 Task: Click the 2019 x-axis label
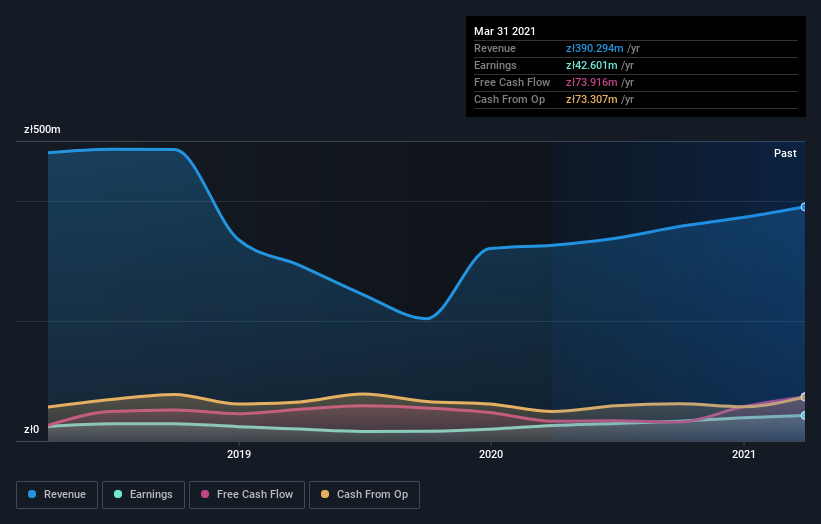(x=239, y=454)
